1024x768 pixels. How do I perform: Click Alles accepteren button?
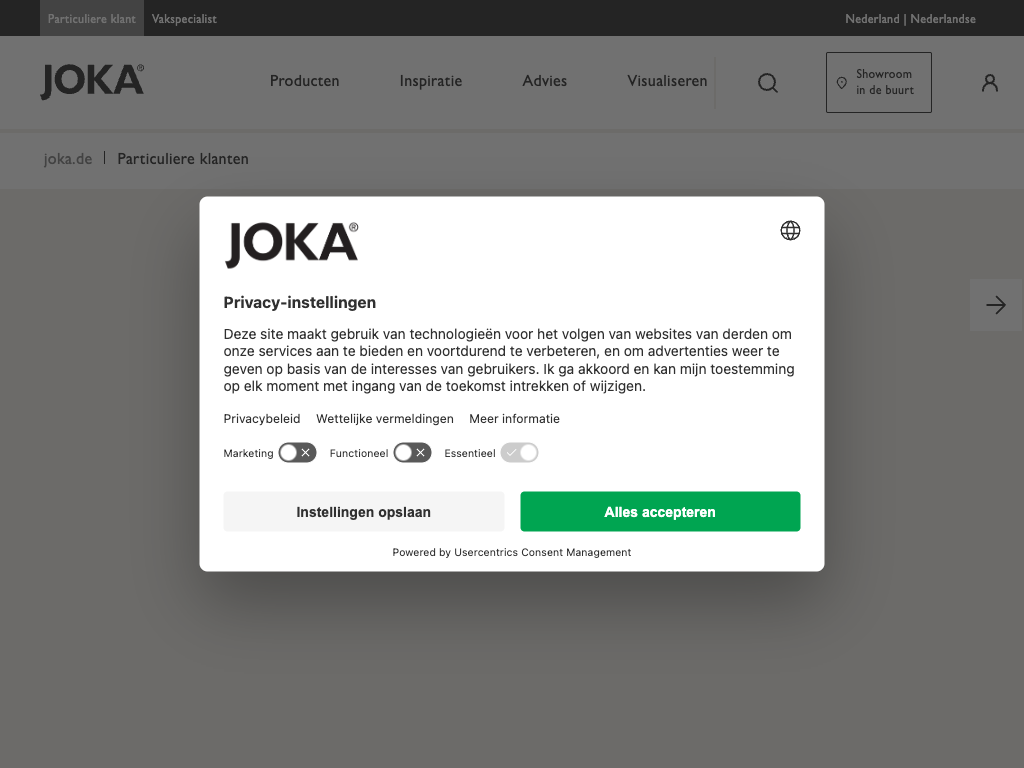(660, 512)
